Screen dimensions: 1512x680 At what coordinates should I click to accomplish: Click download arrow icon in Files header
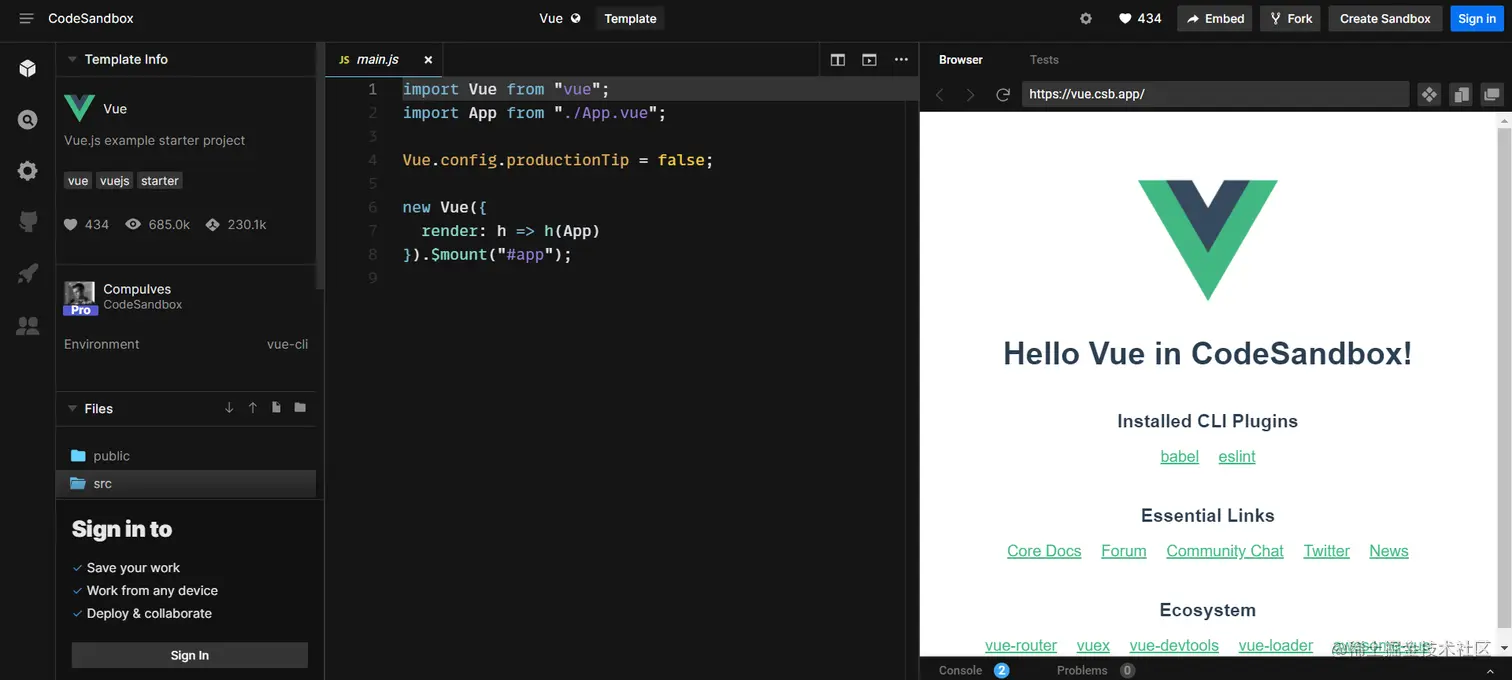tap(229, 408)
